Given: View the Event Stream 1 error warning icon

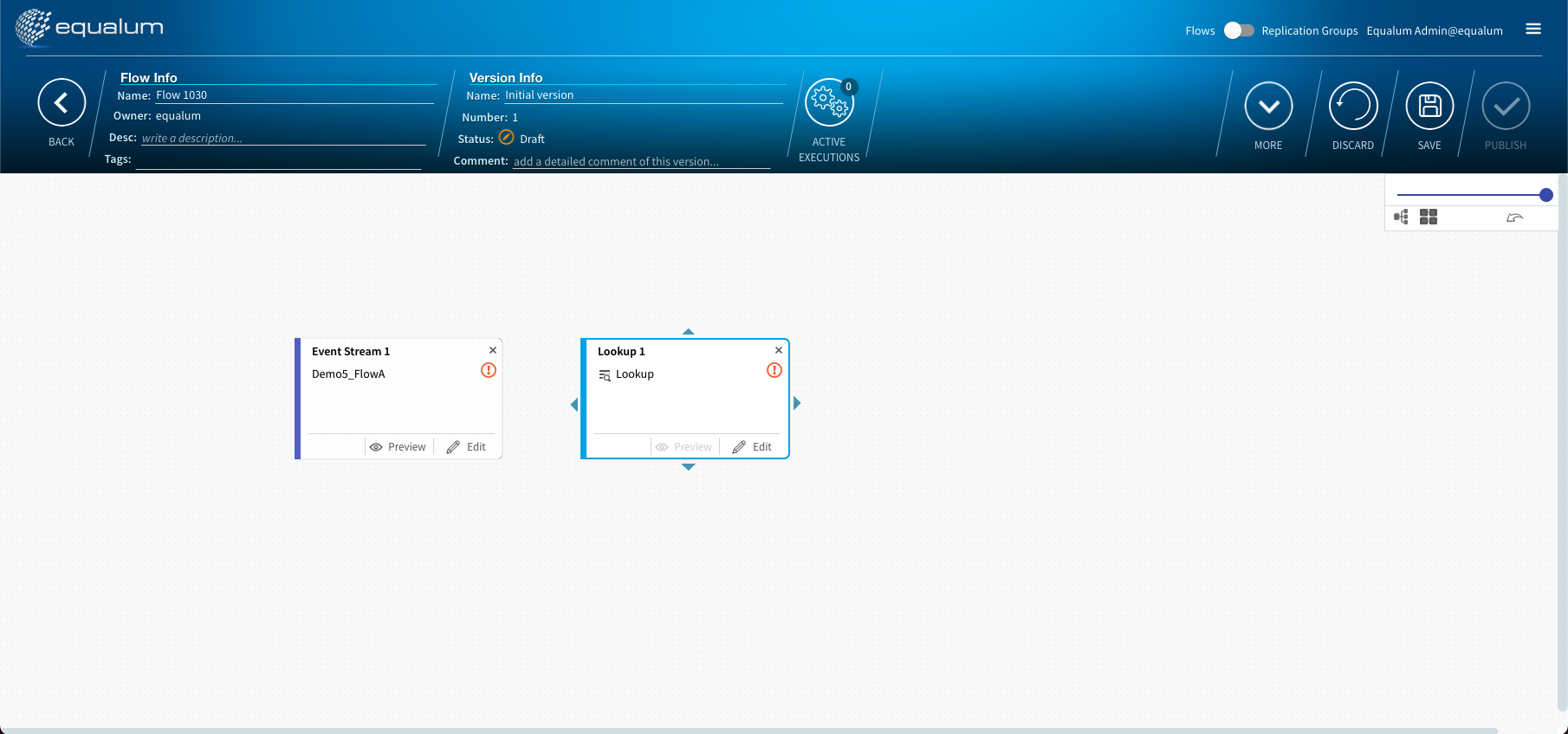Looking at the screenshot, I should (489, 370).
